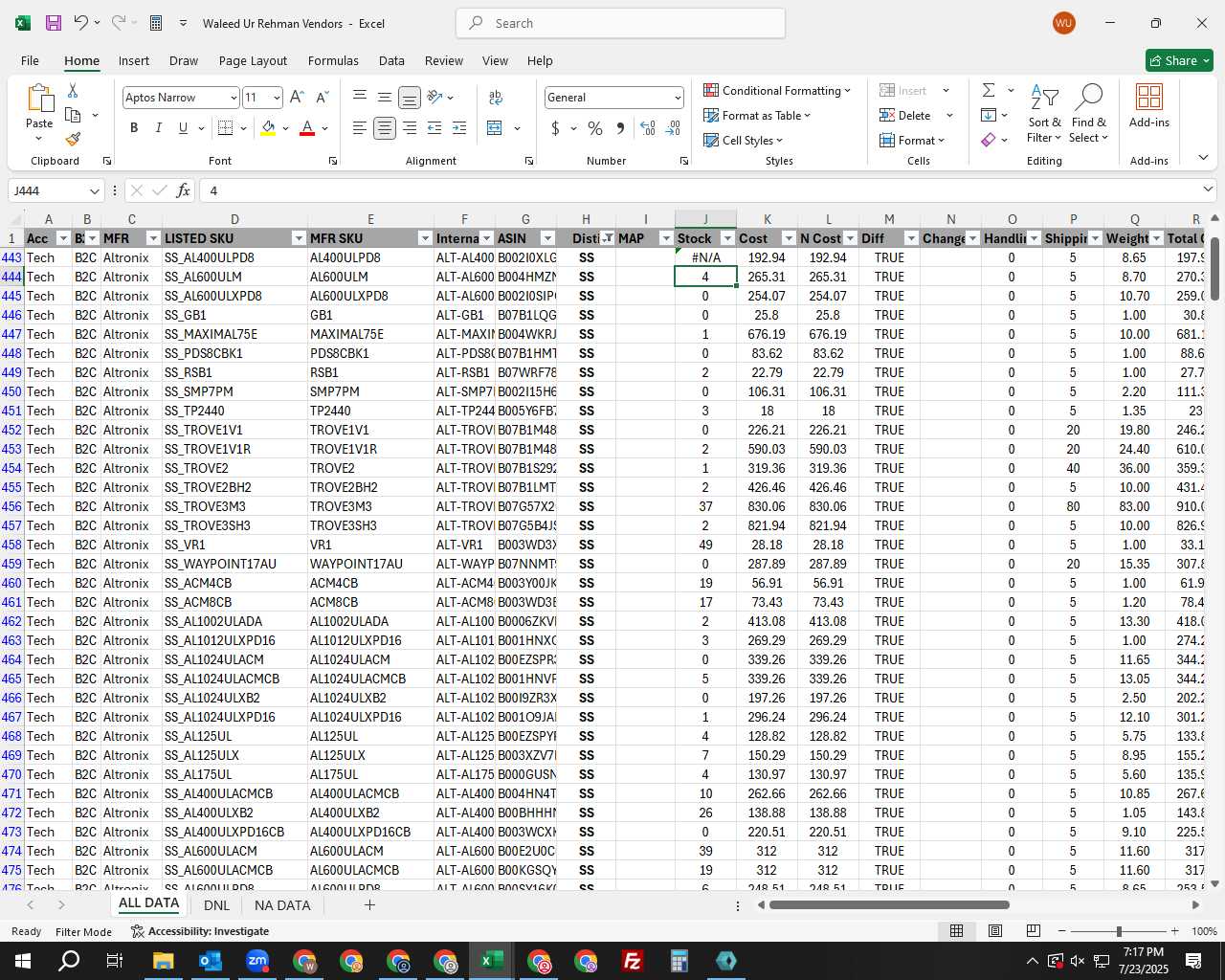
Task: Click the formula bar input showing 4
Action: 699,190
